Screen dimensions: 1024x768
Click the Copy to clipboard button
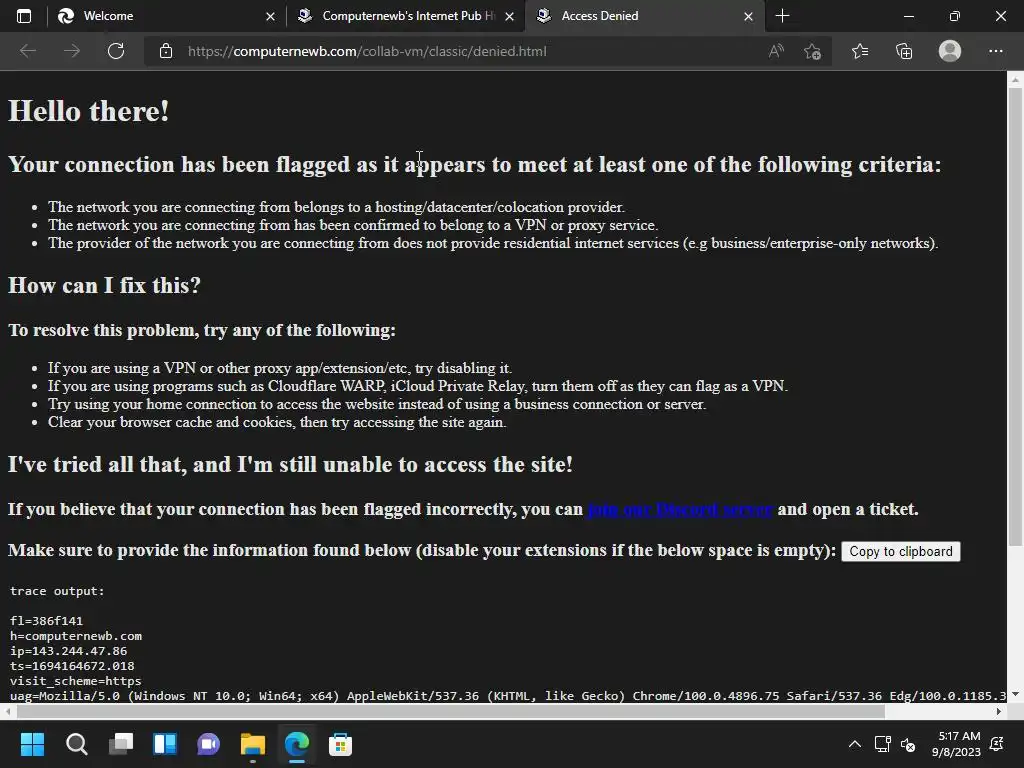901,551
